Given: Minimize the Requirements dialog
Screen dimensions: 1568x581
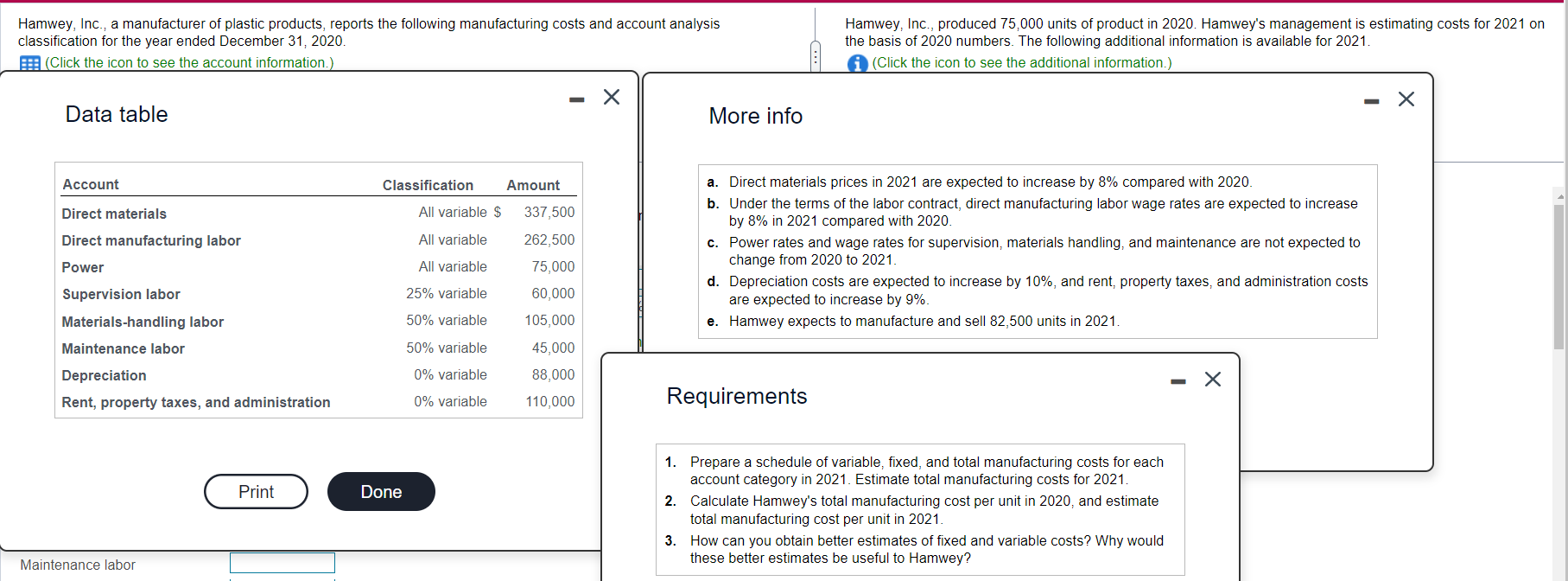Looking at the screenshot, I should point(1178,381).
